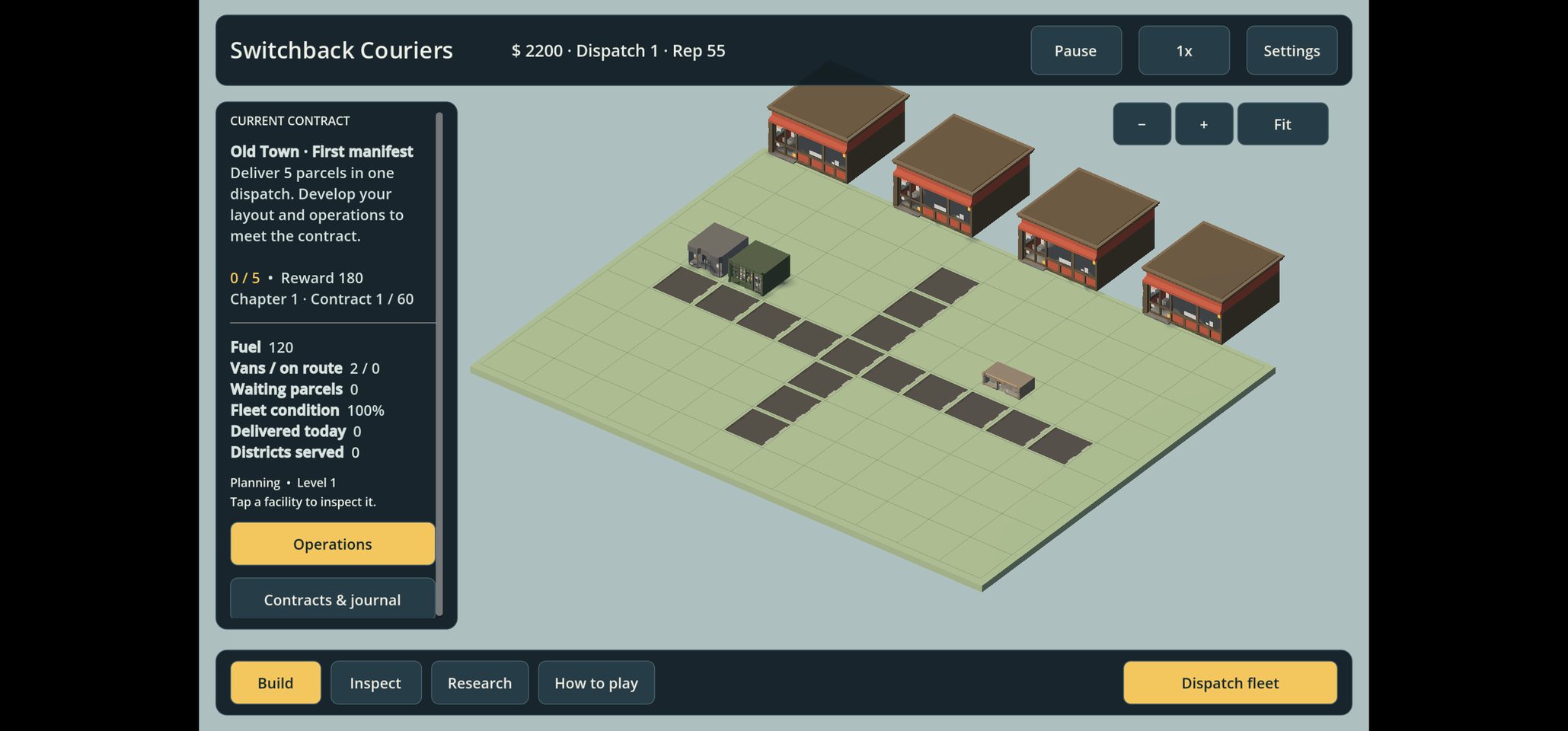Click 'Chapter 1 · Contract 1 / 60' text

[322, 299]
